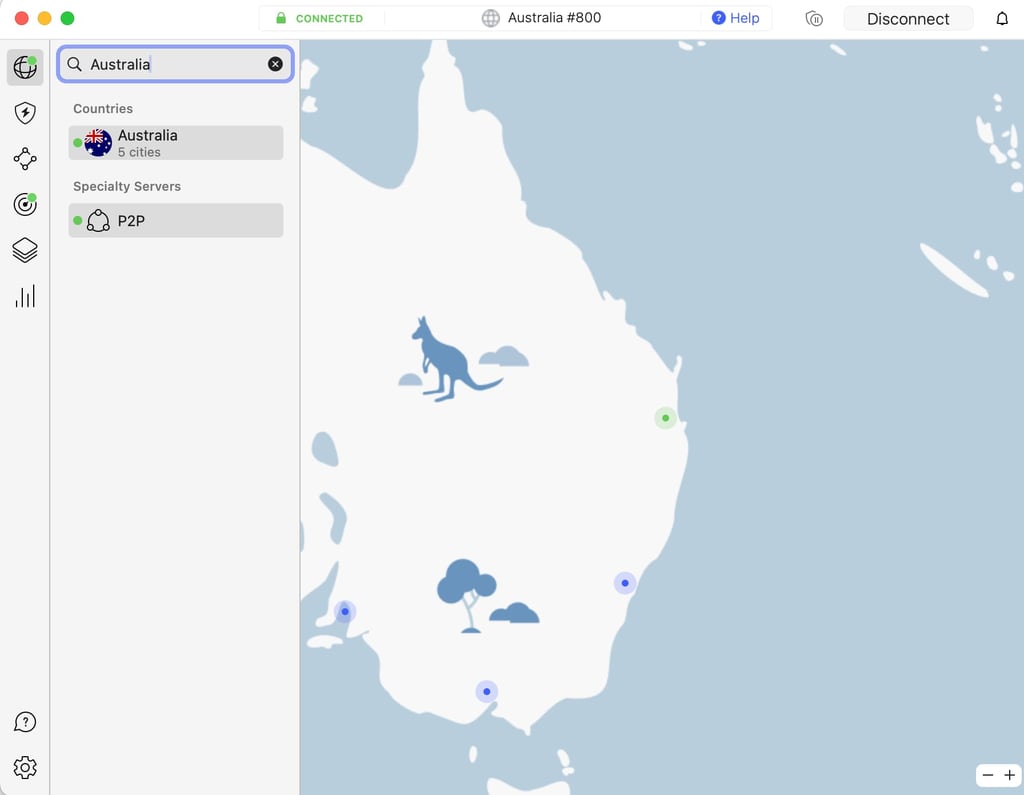This screenshot has width=1024, height=795.
Task: Click the Disconnect button
Action: [908, 19]
